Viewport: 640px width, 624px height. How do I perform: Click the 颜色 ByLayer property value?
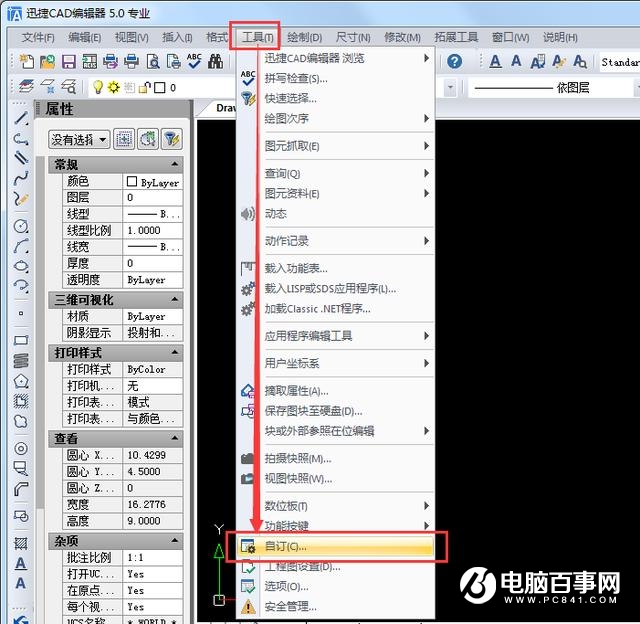153,182
